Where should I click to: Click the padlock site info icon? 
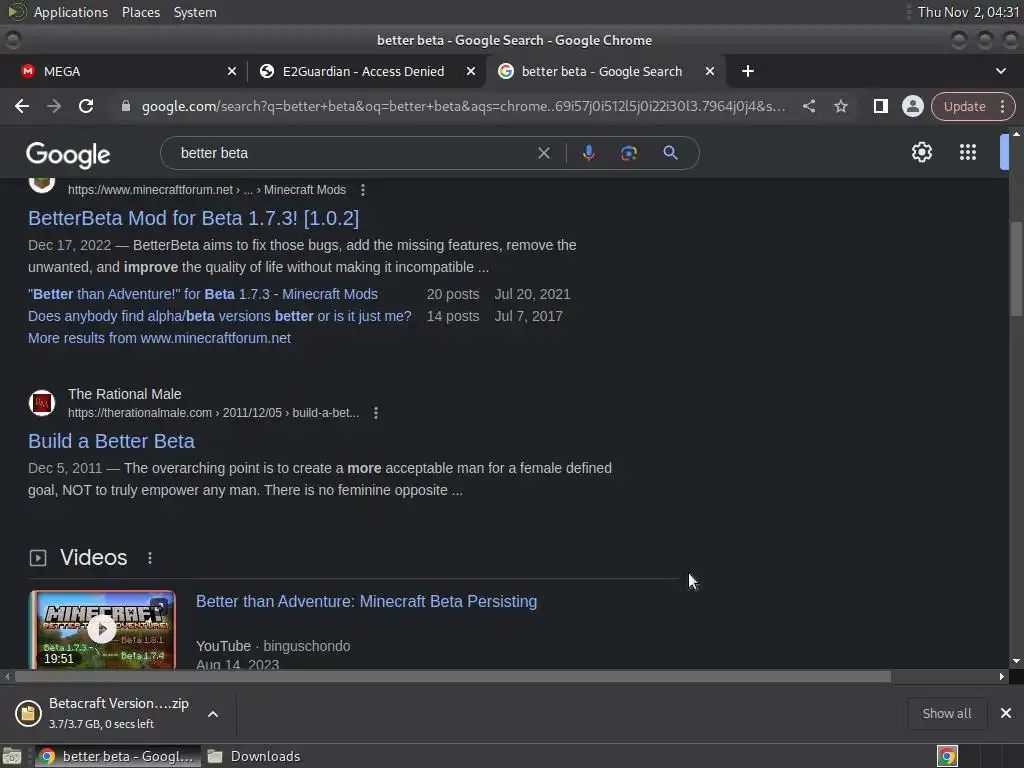(x=126, y=106)
